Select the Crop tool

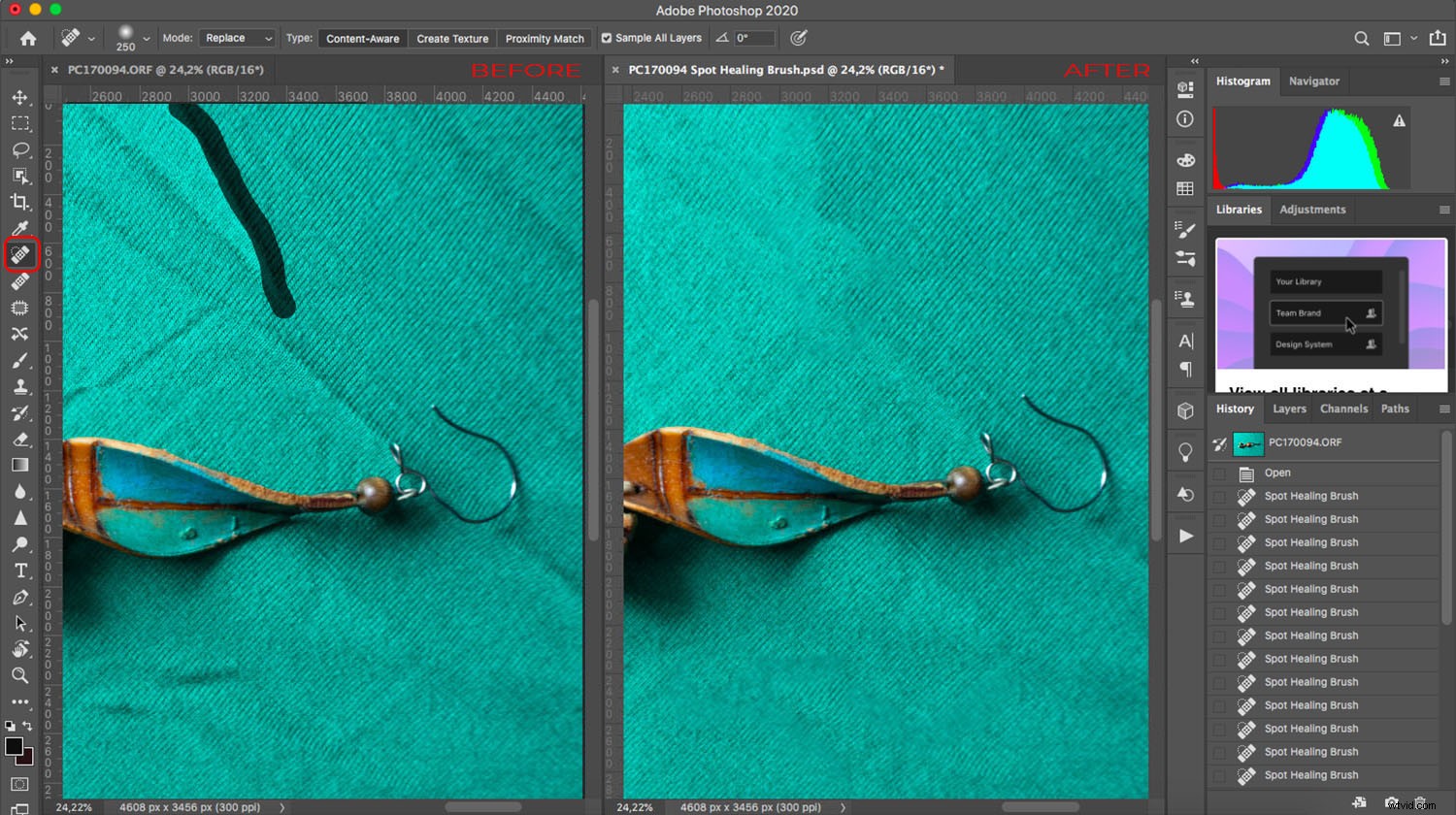click(x=21, y=202)
